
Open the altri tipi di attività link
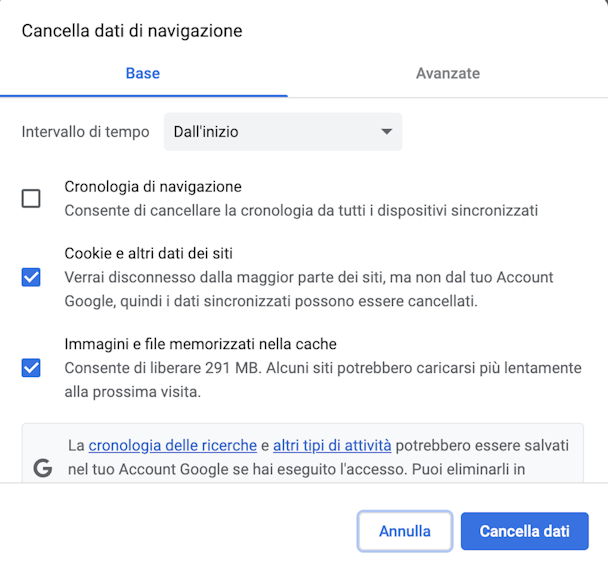click(x=332, y=445)
